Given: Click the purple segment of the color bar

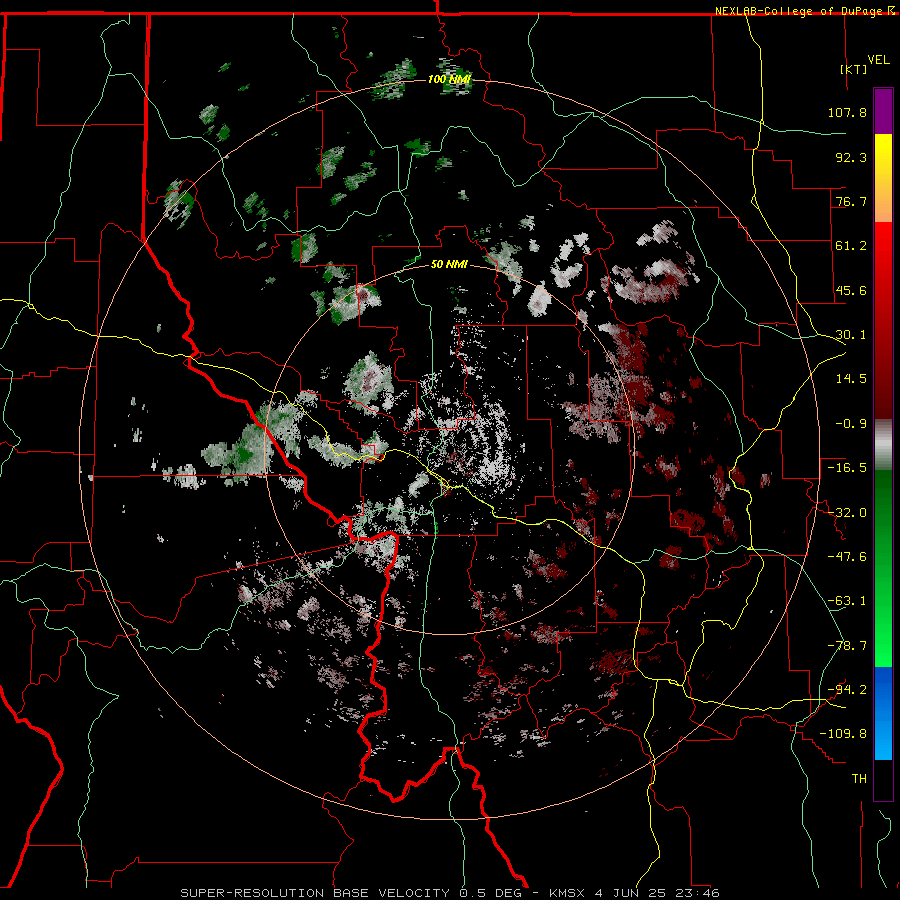Looking at the screenshot, I should (883, 111).
